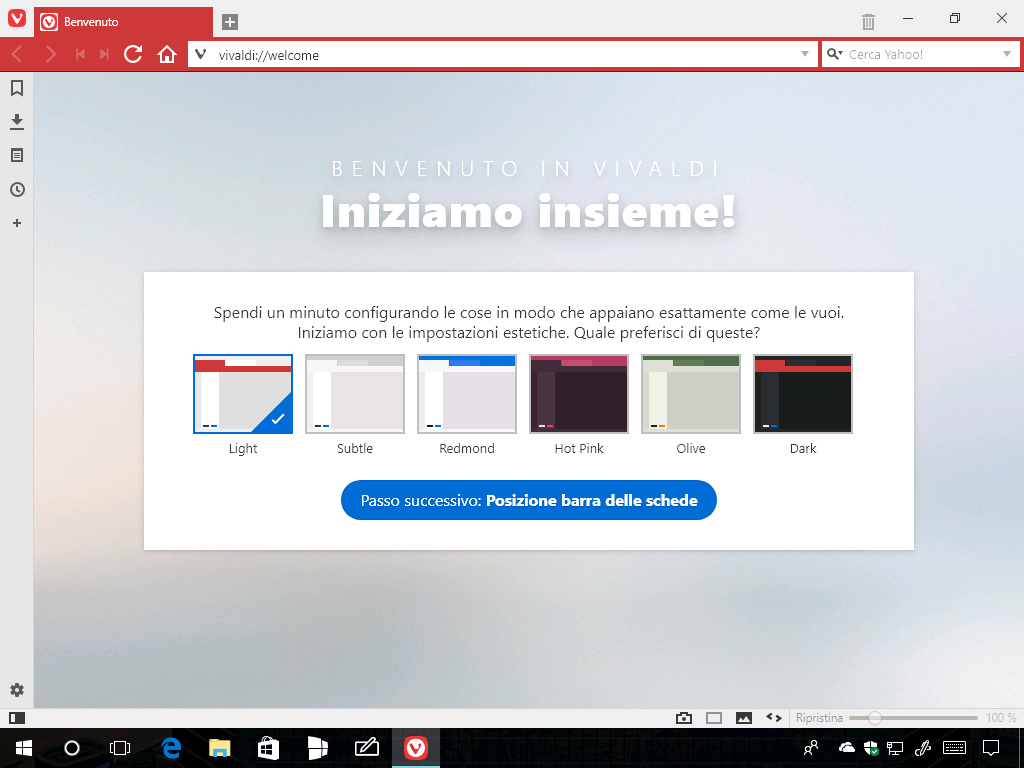Image resolution: width=1024 pixels, height=768 pixels.
Task: Expand the search field history dropdown
Action: coord(1007,54)
